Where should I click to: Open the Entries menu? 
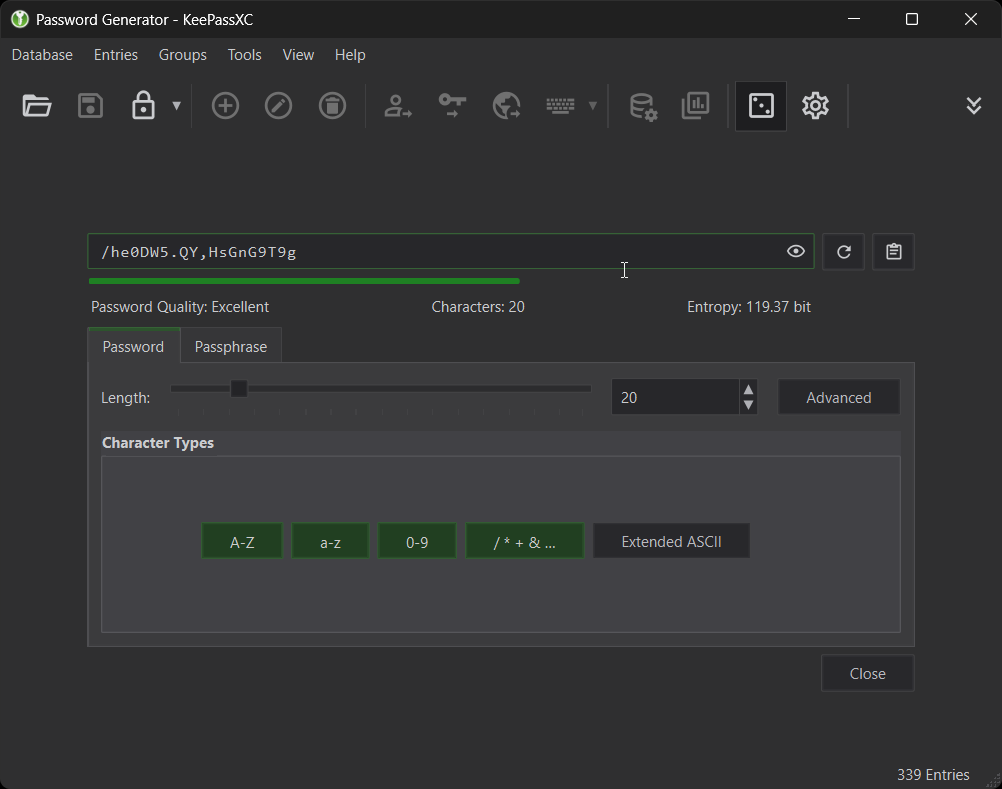click(116, 55)
